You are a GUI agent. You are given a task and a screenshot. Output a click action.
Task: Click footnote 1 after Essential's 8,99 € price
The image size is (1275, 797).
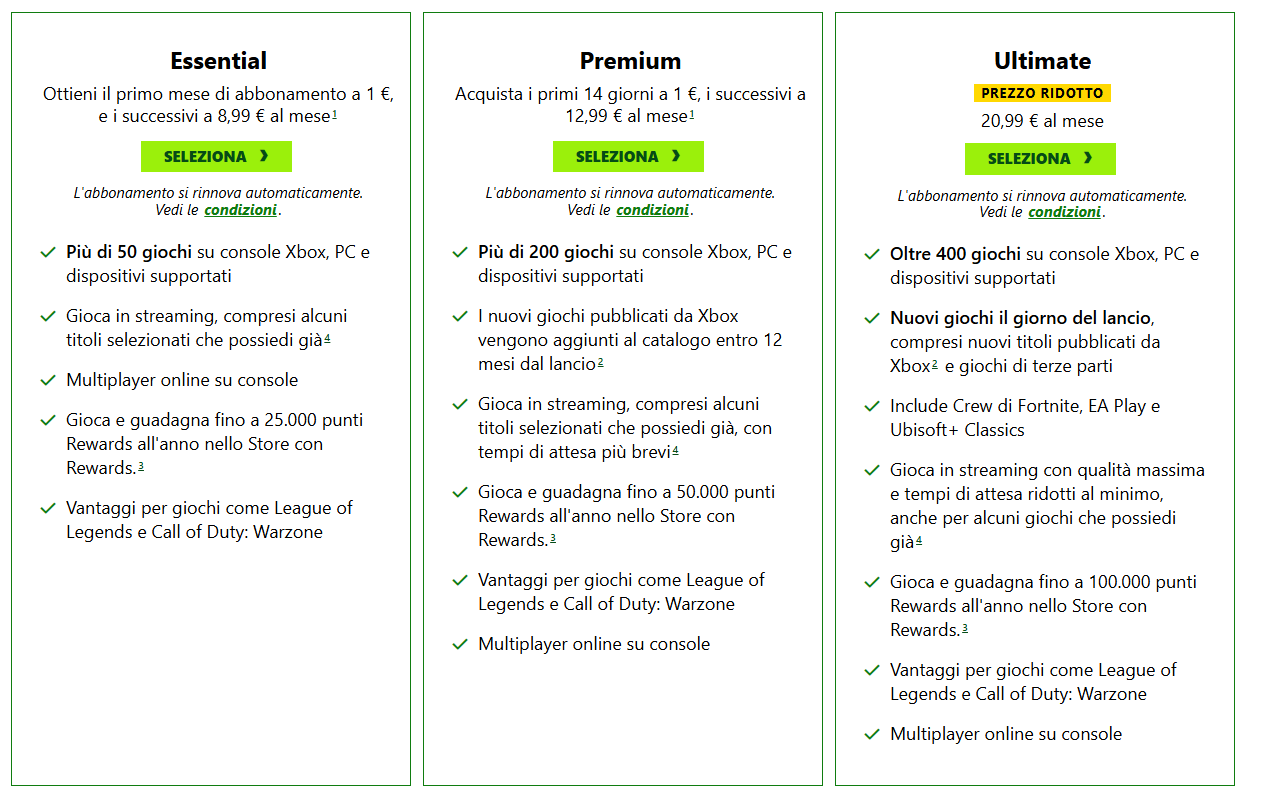click(334, 114)
